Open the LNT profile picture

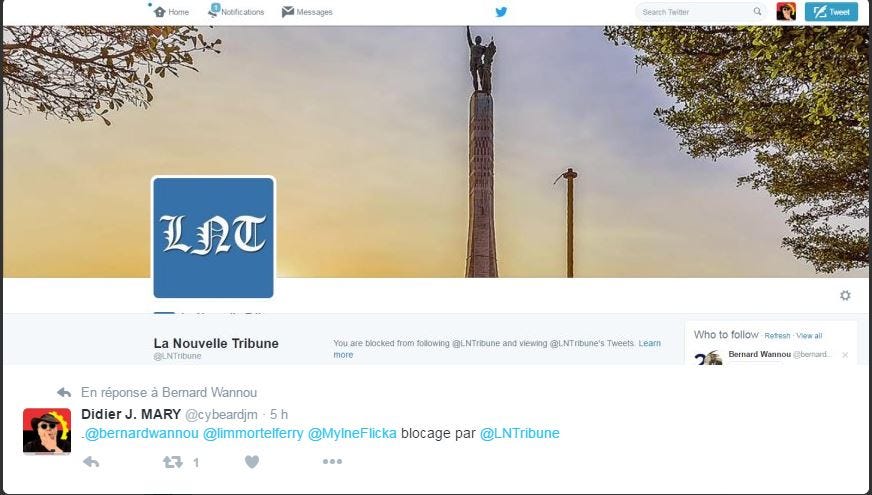pyautogui.click(x=214, y=237)
